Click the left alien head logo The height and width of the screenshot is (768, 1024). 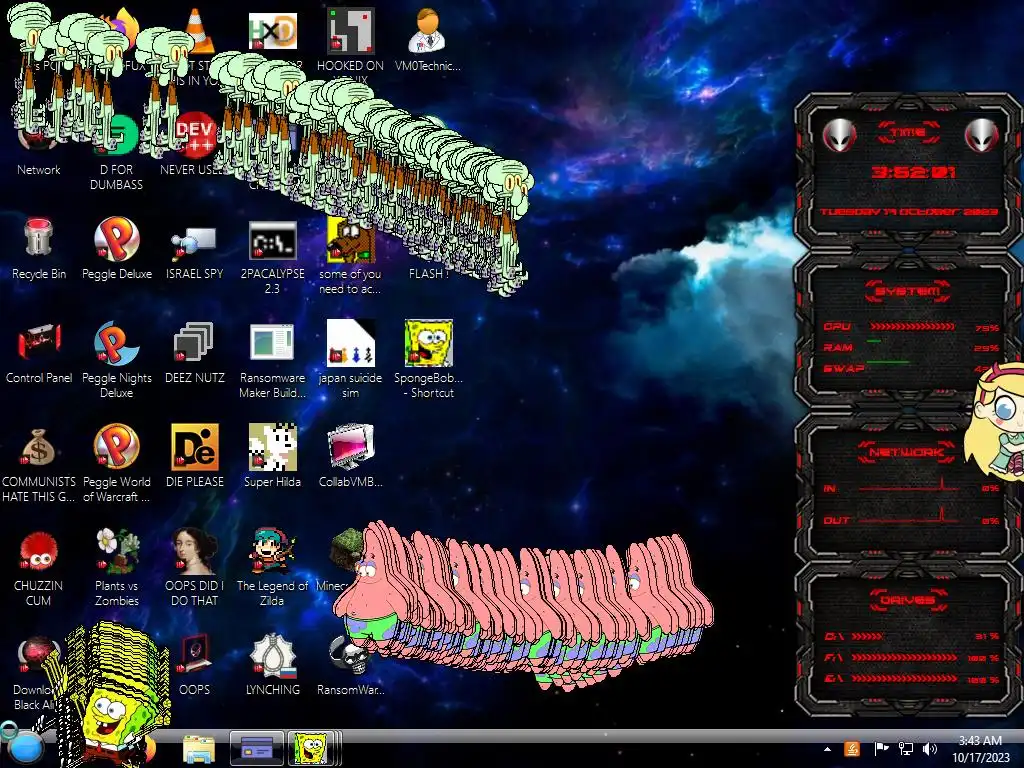point(839,135)
